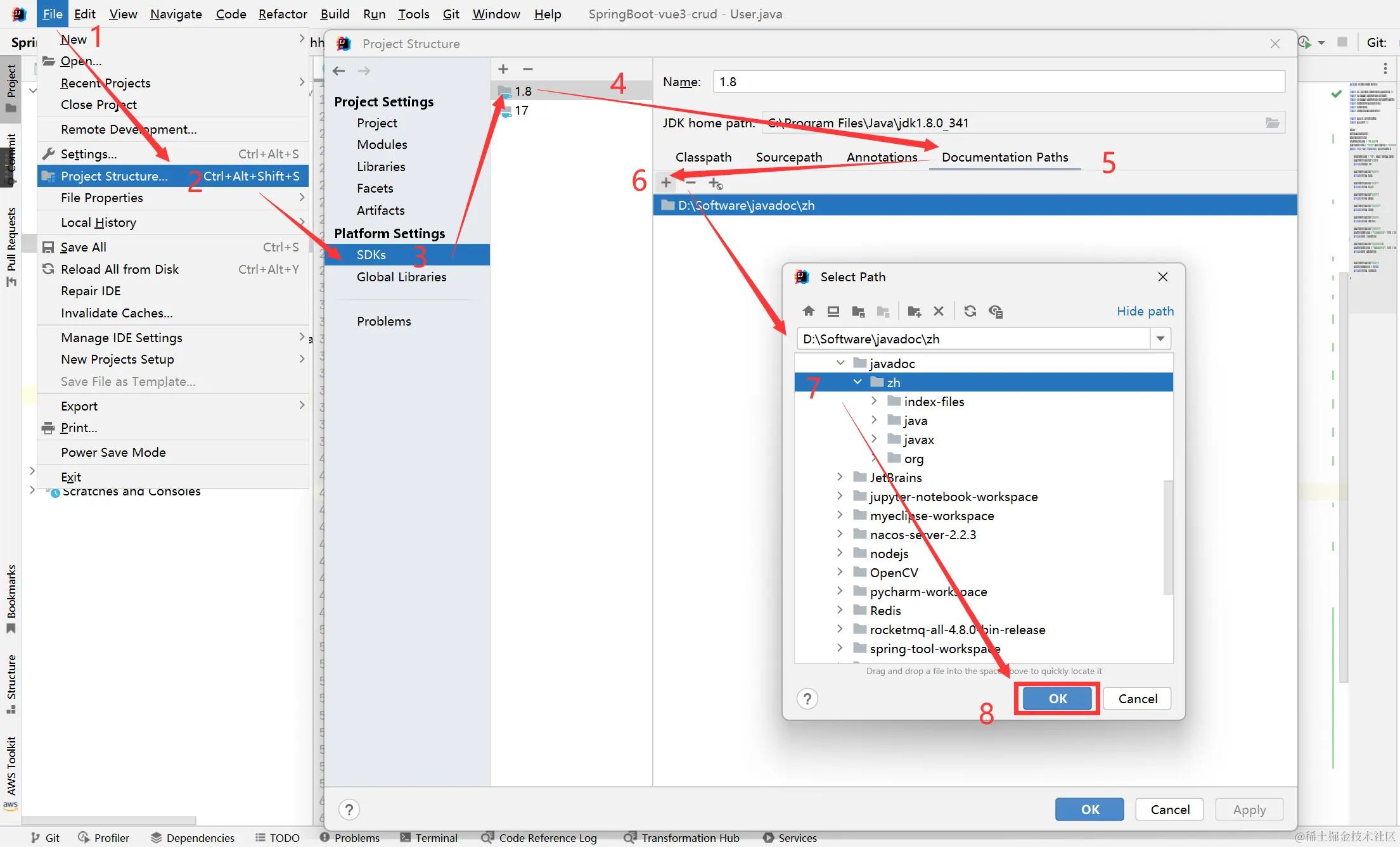Screen dimensions: 1400x847
Task: Click add SDK plus icon above SDK list
Action: (503, 69)
